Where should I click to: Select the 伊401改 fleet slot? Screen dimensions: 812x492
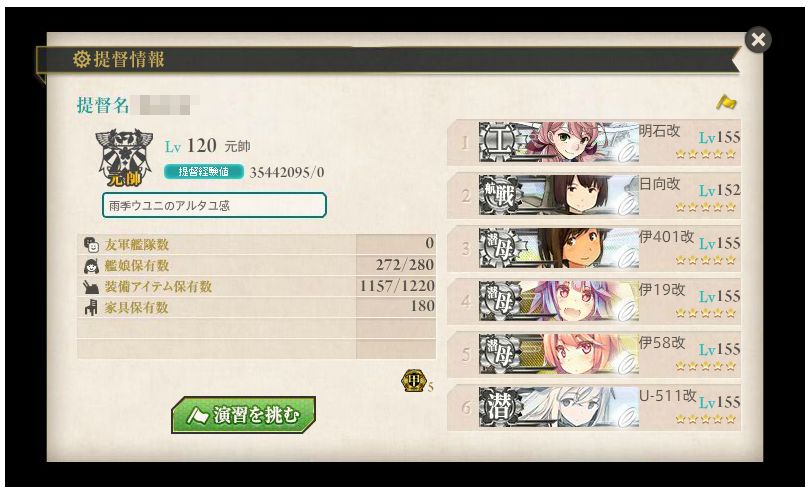(x=594, y=248)
